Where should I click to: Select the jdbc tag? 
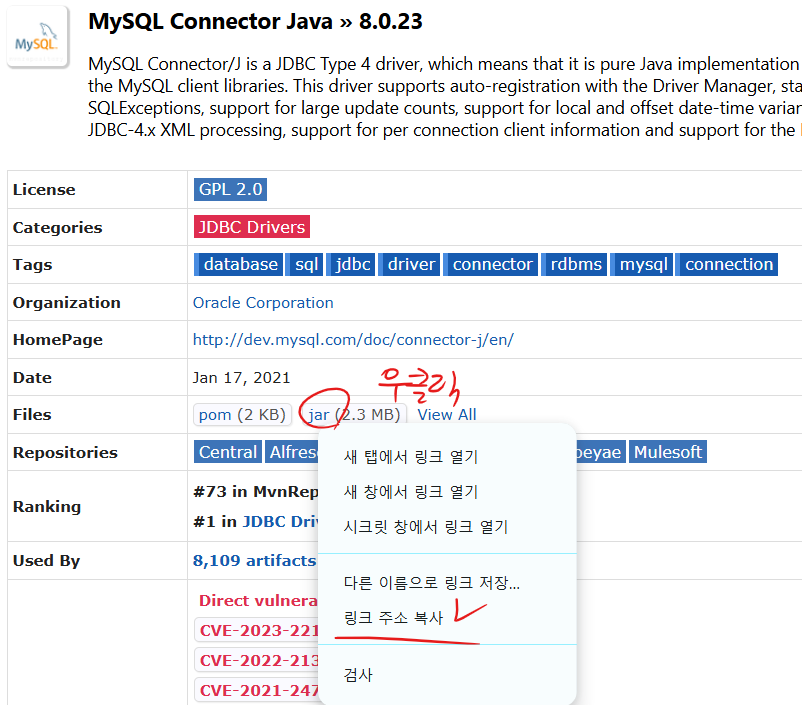tap(350, 265)
